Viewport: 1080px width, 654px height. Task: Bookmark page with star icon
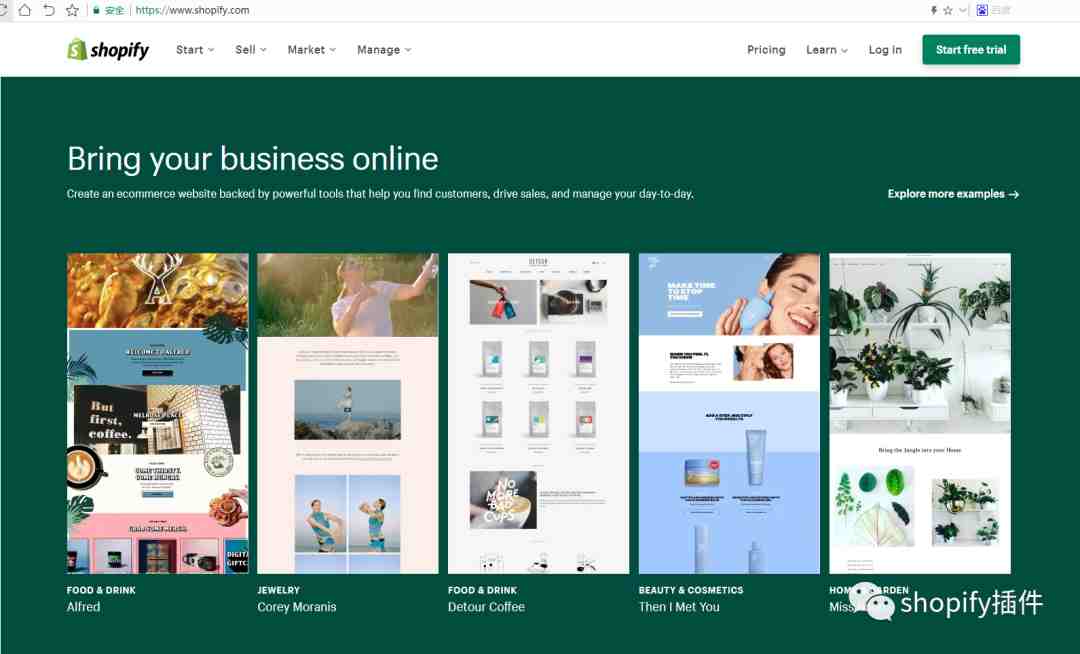click(x=72, y=10)
